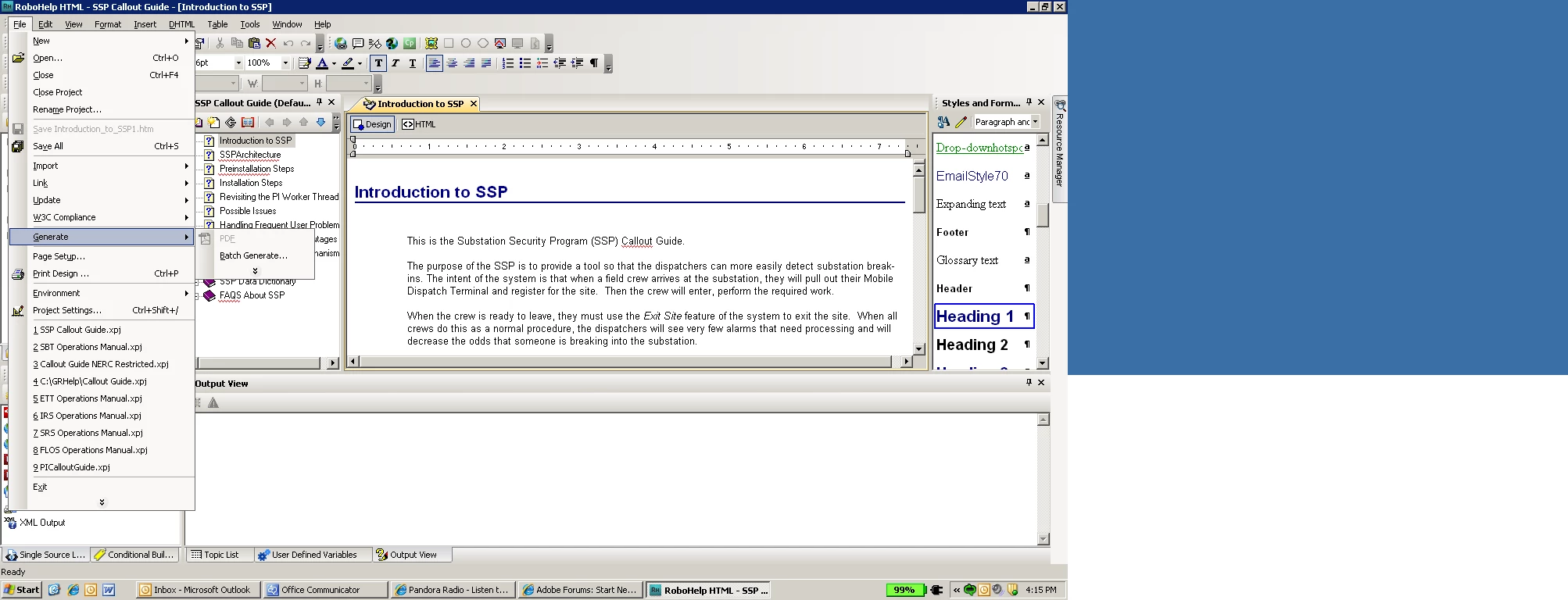1568x600 pixels.
Task: Click the pencil icon in Styles pane
Action: tap(961, 122)
